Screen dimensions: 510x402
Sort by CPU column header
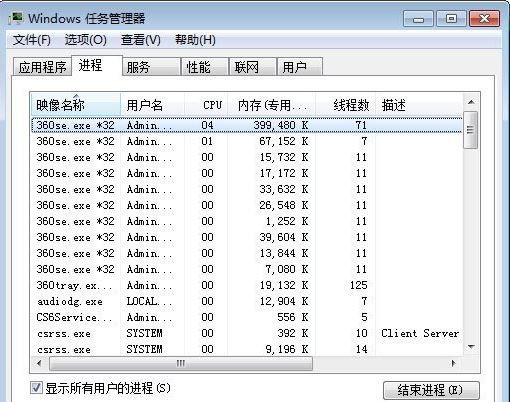206,105
